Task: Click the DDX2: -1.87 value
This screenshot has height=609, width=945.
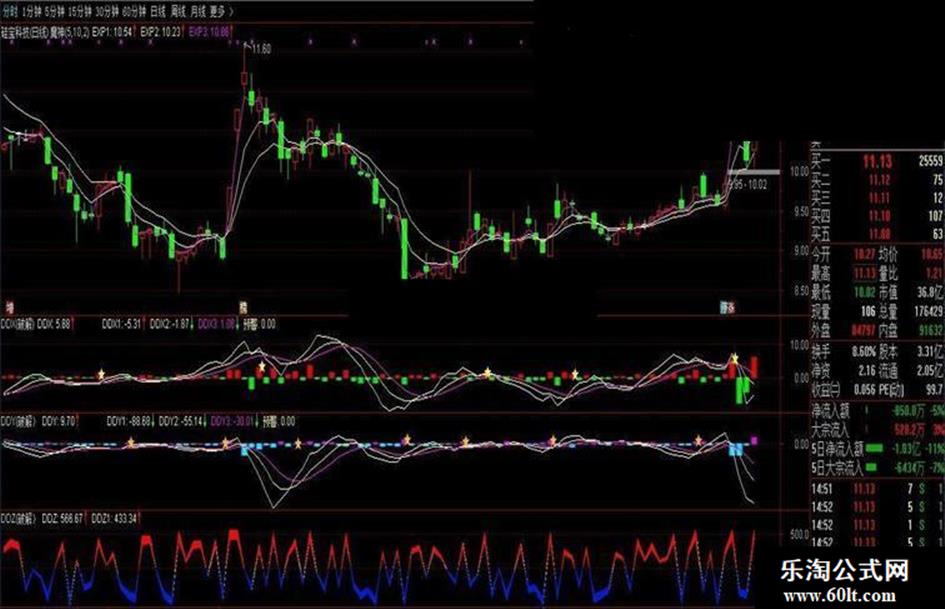Action: tap(169, 324)
